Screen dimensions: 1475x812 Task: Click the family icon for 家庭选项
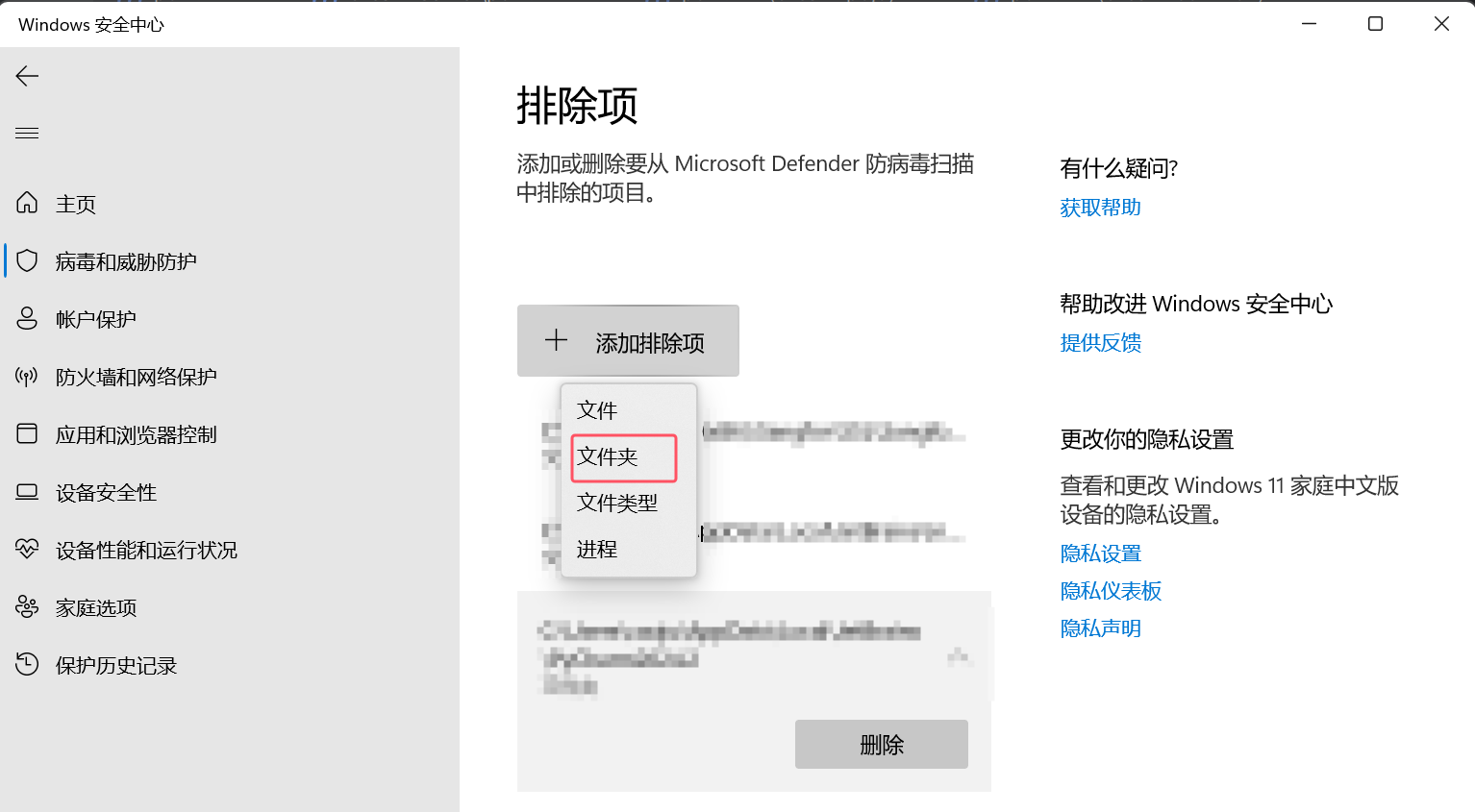click(27, 606)
